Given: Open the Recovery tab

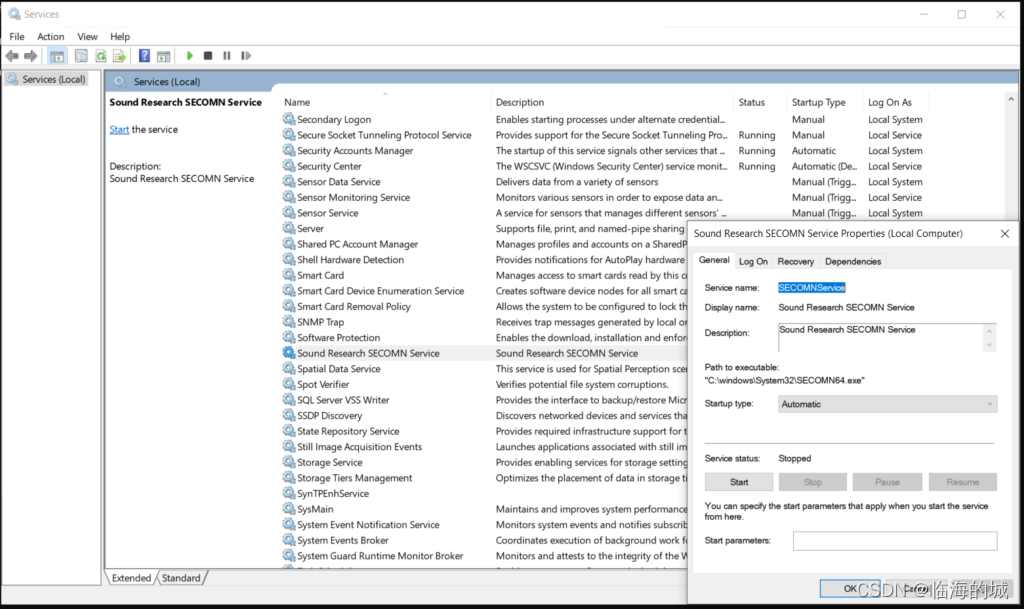Looking at the screenshot, I should coord(795,261).
